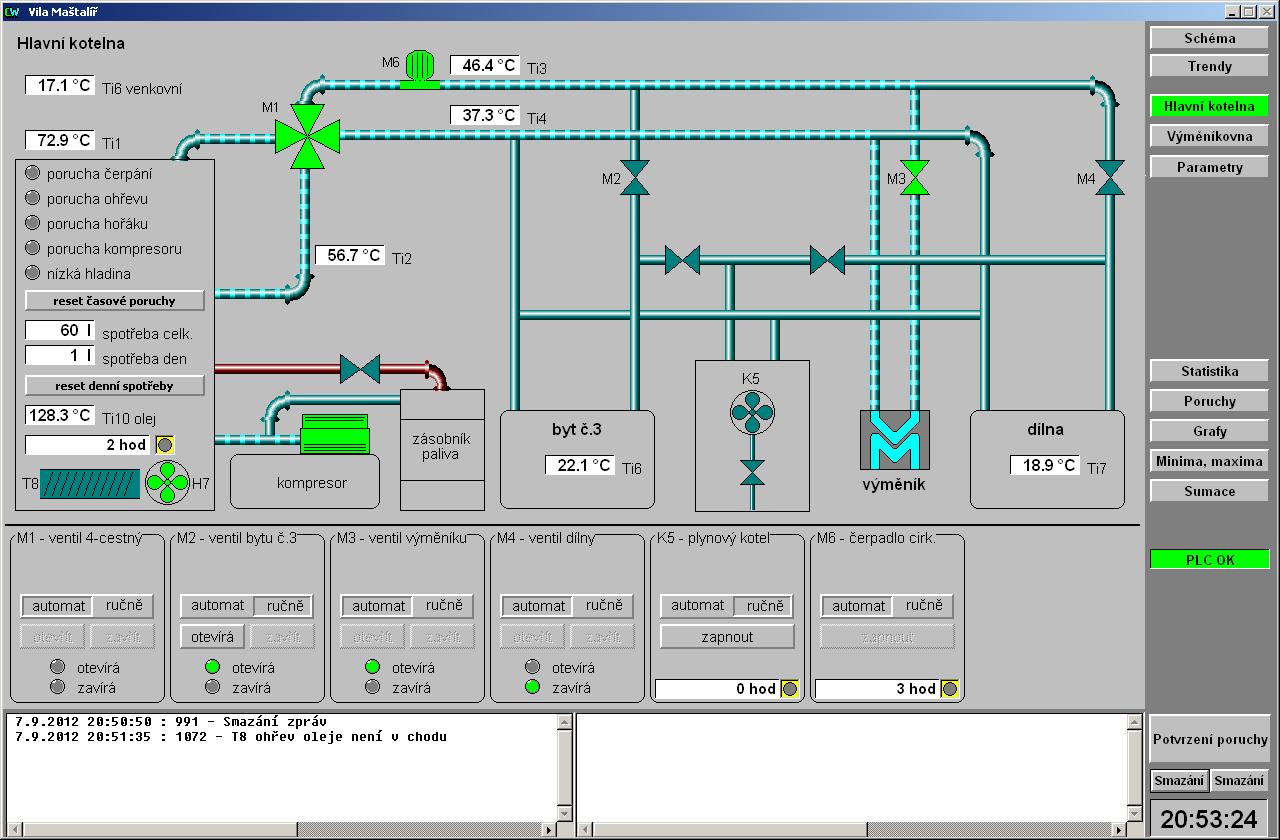Open the Výměníkovna screen
The image size is (1280, 840).
coord(1209,136)
